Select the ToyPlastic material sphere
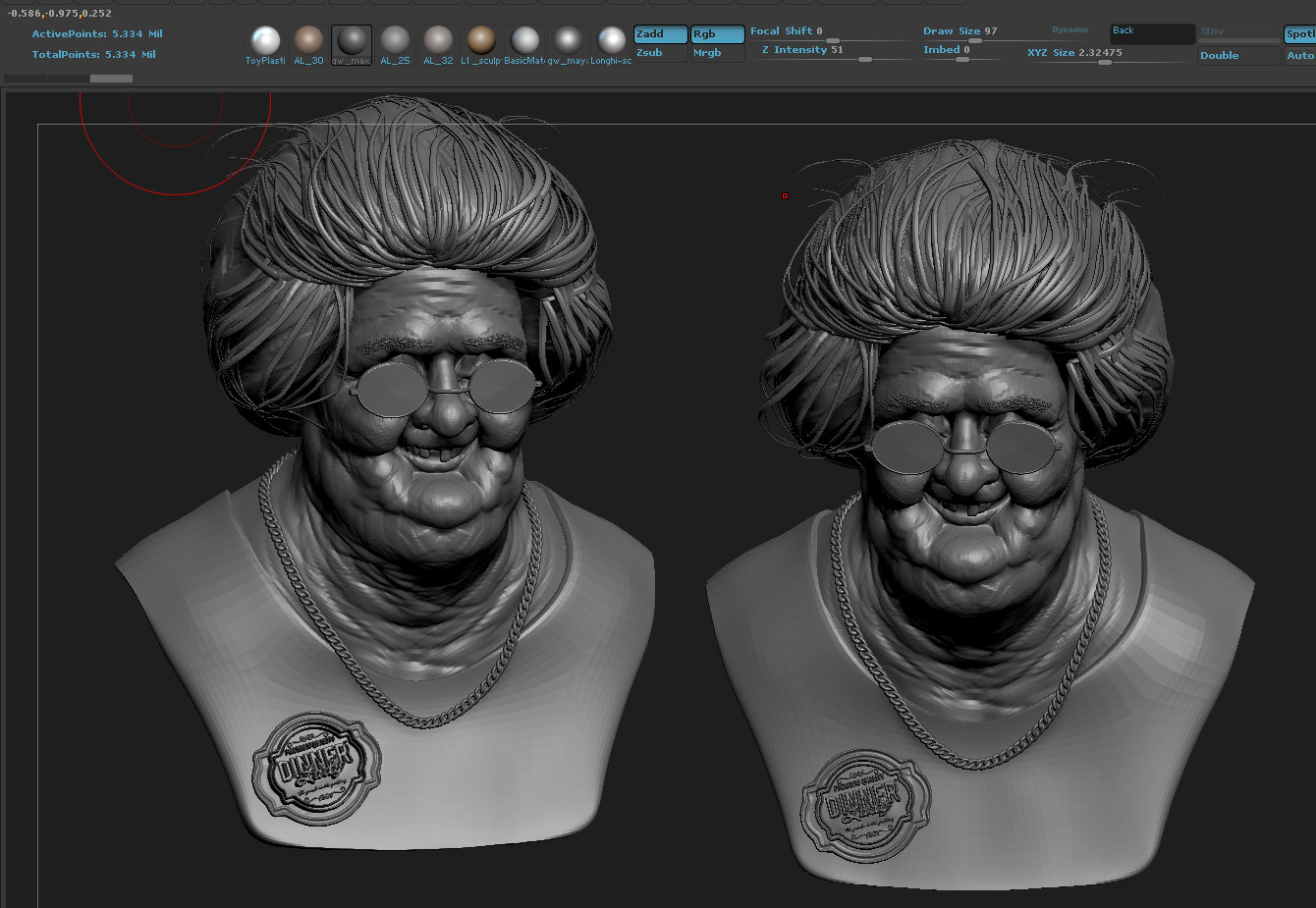The width and height of the screenshot is (1316, 908). pyautogui.click(x=265, y=45)
